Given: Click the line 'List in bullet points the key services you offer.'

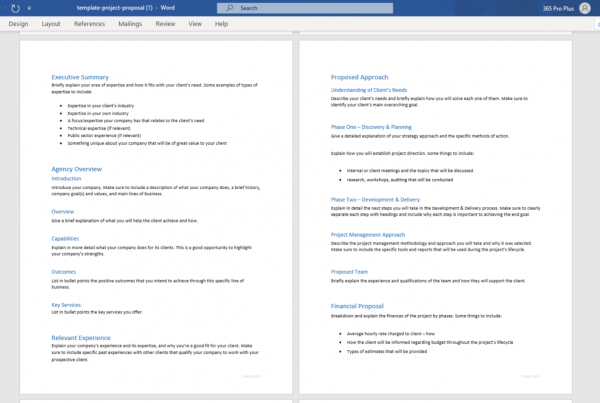Looking at the screenshot, I should click(97, 312).
